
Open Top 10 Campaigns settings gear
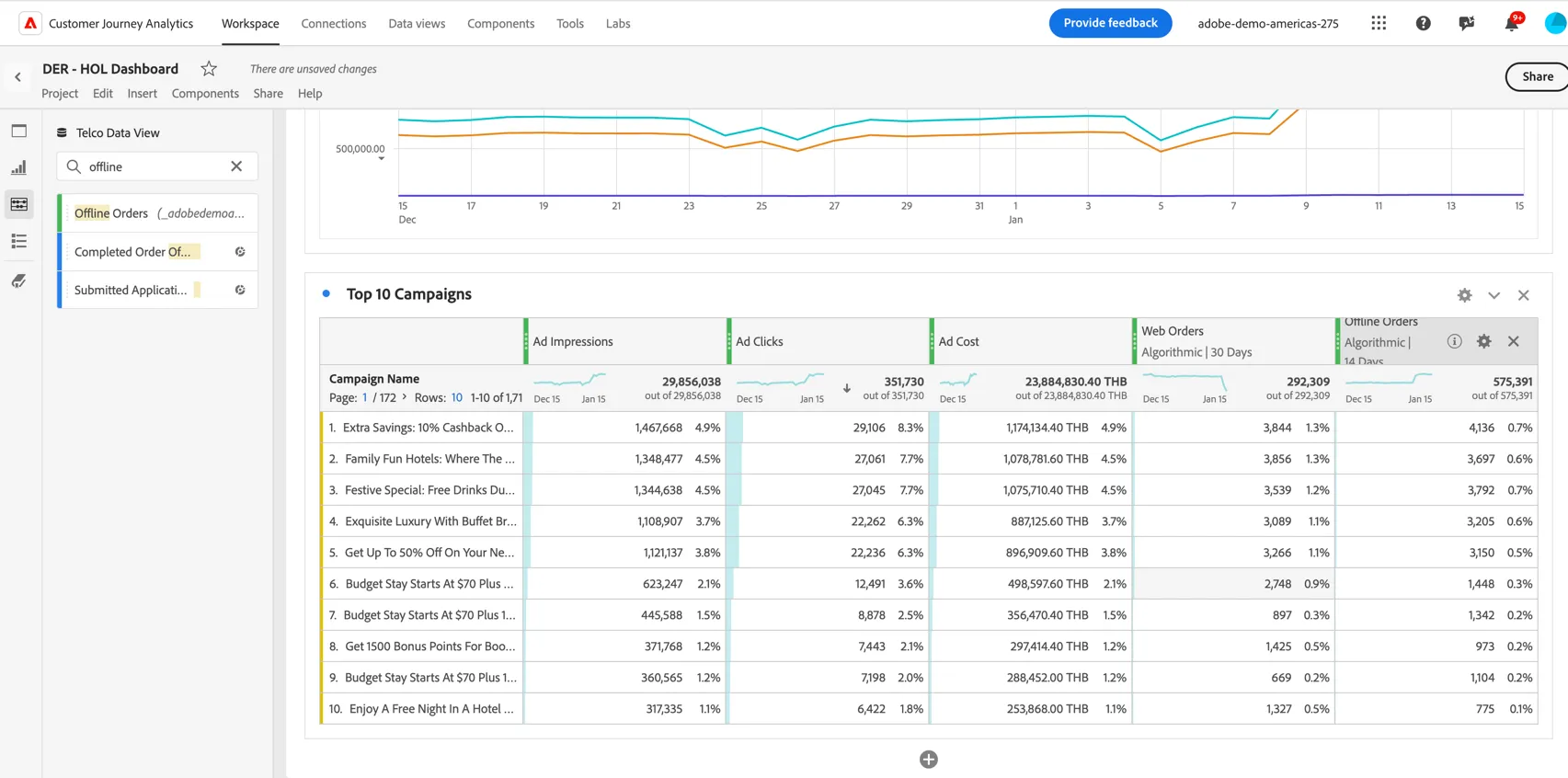[x=1465, y=295]
